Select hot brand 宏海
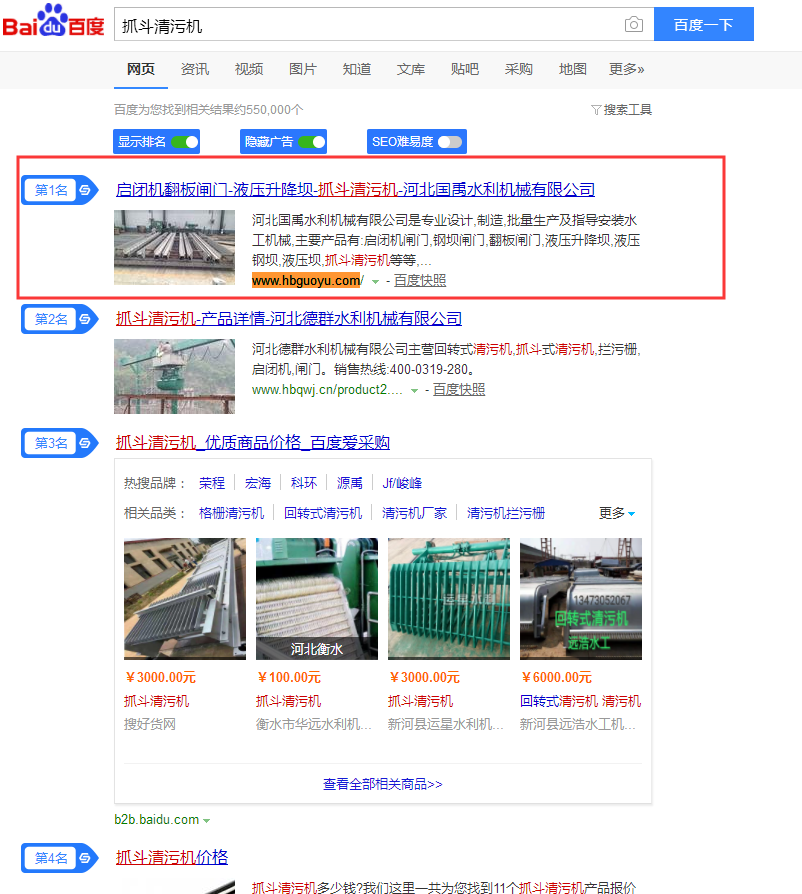802x894 pixels. coord(258,483)
